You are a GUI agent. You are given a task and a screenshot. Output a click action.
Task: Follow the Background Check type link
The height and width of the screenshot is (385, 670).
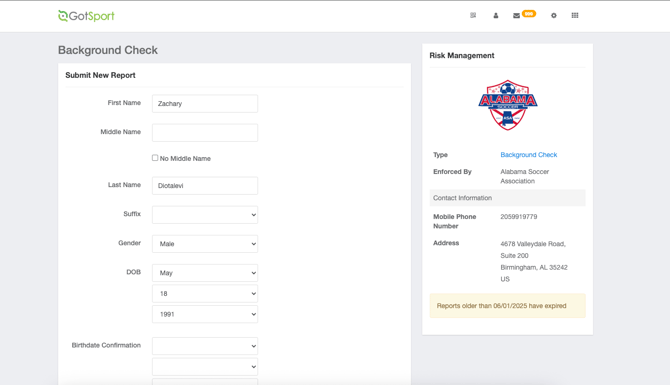coord(529,155)
